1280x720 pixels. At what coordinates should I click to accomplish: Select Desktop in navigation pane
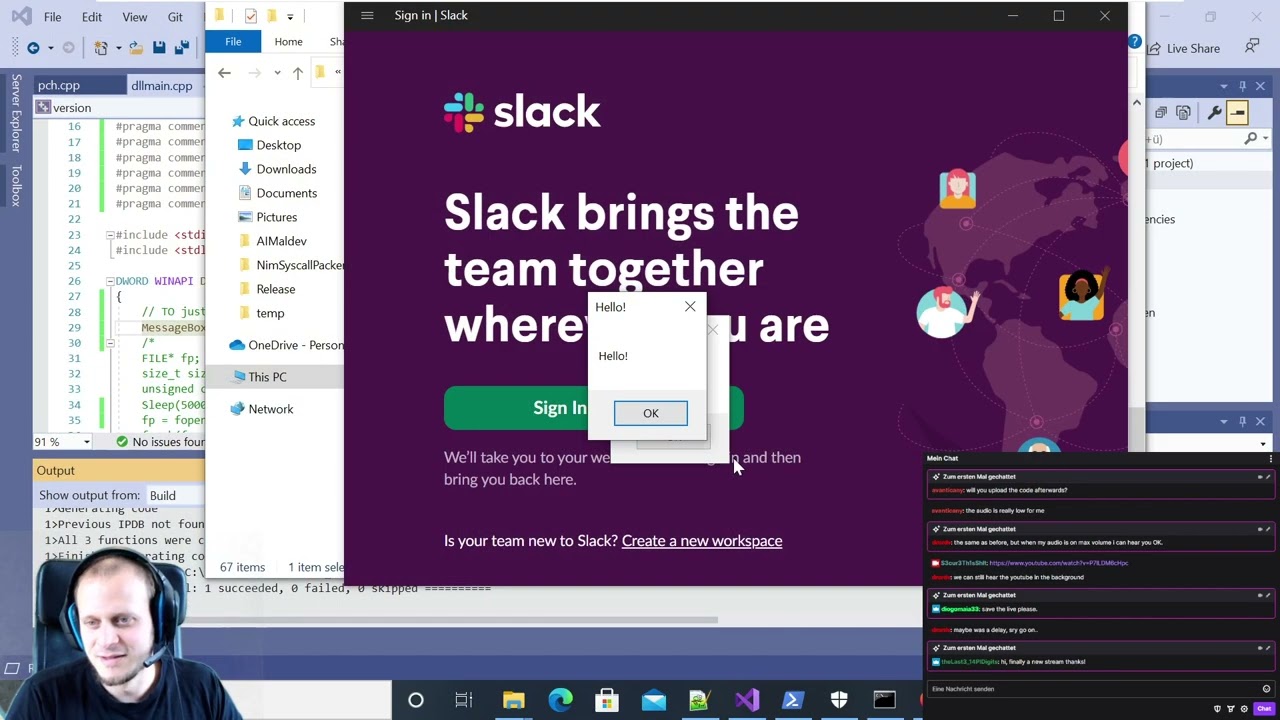pyautogui.click(x=268, y=145)
